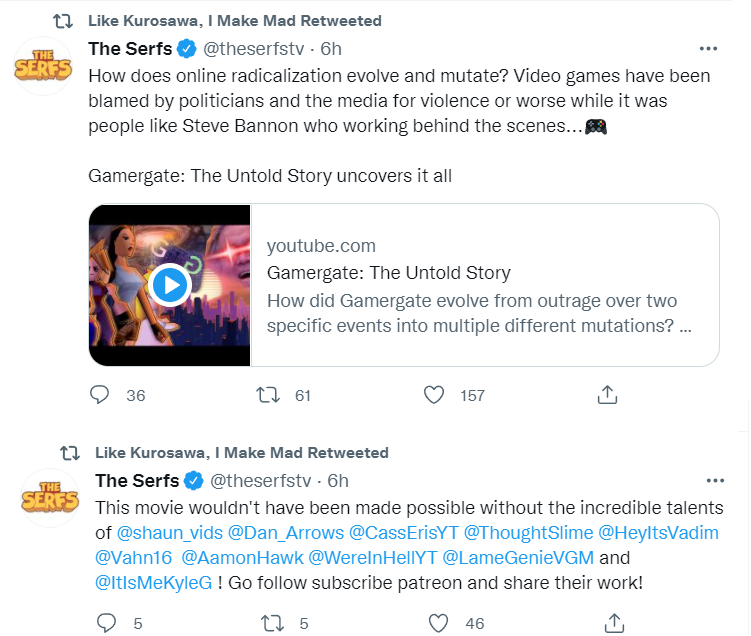This screenshot has height=636, width=751.
Task: Play the Gamergate video preview
Action: [x=169, y=285]
